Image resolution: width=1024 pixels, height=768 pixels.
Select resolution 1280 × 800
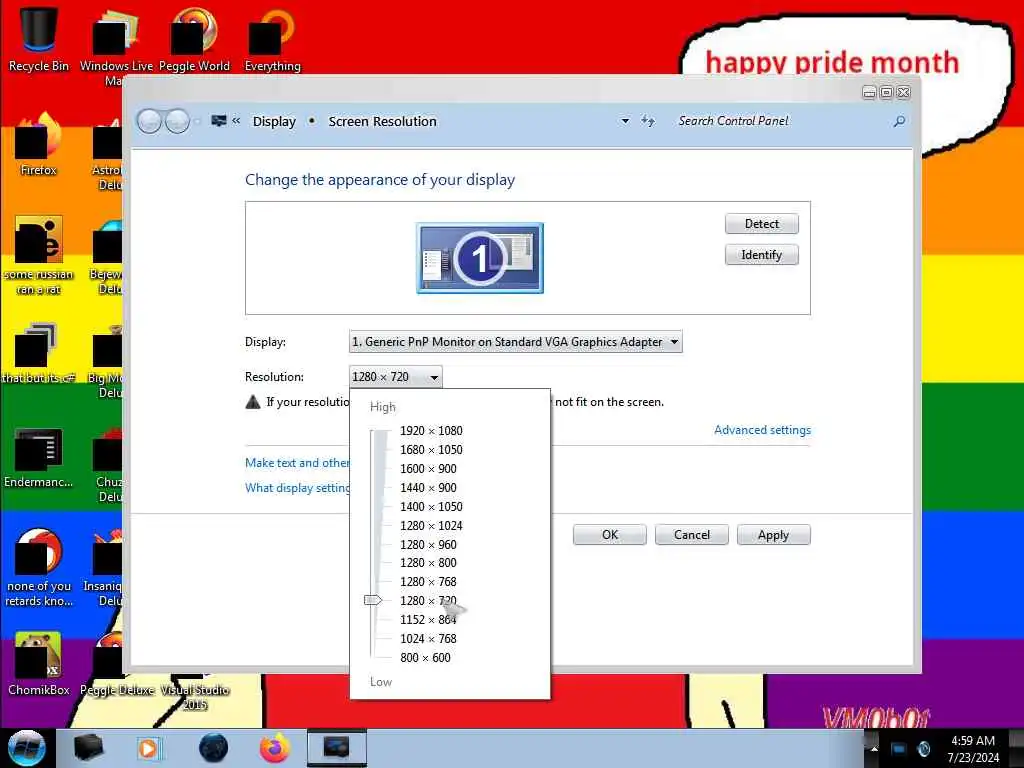point(428,562)
